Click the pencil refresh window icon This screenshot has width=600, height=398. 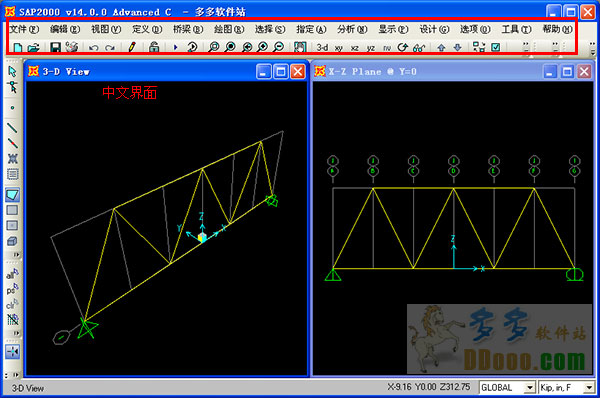tap(132, 47)
